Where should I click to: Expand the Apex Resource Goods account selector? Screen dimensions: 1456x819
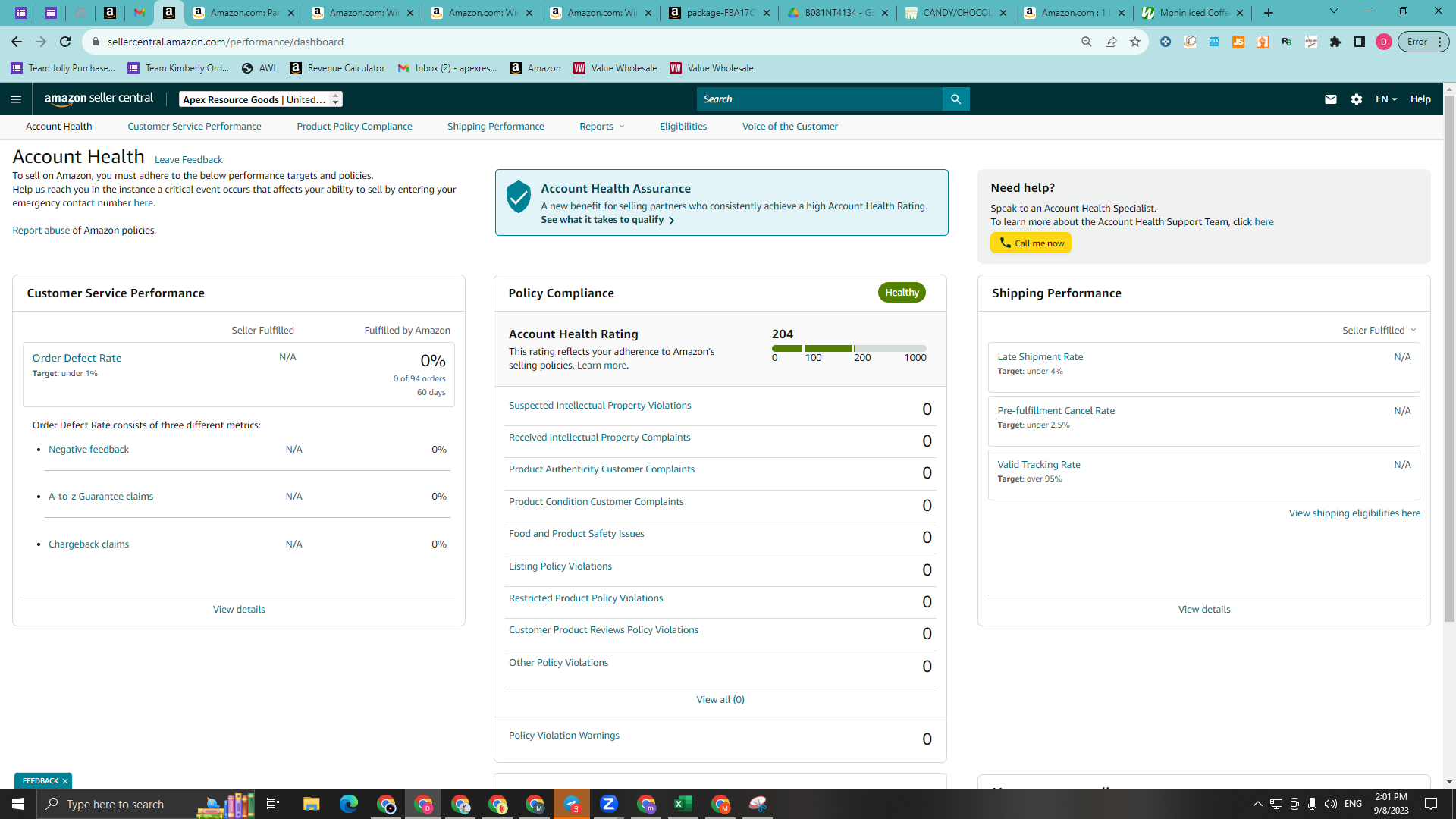point(261,99)
